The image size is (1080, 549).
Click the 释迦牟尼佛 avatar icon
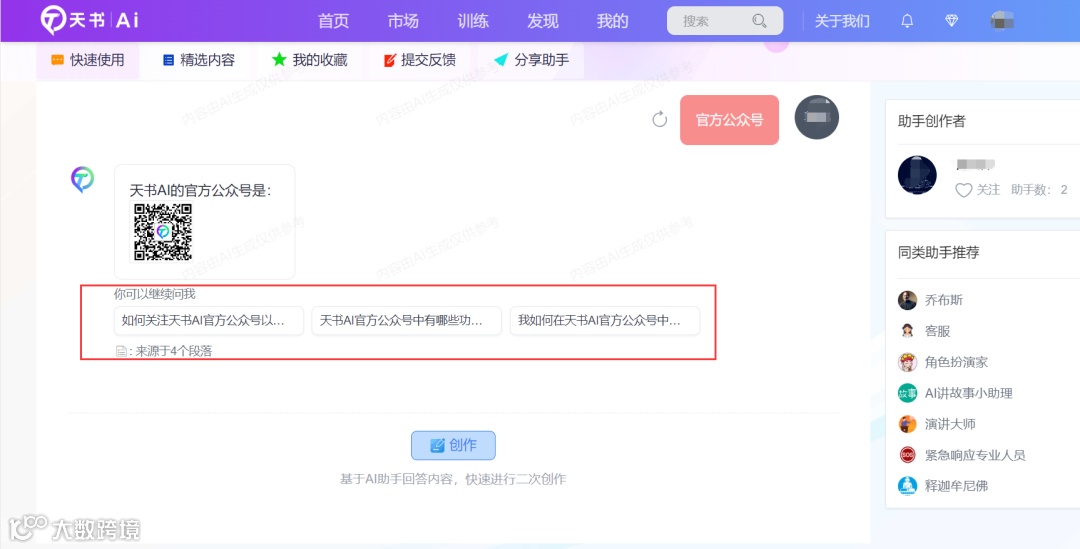point(908,486)
